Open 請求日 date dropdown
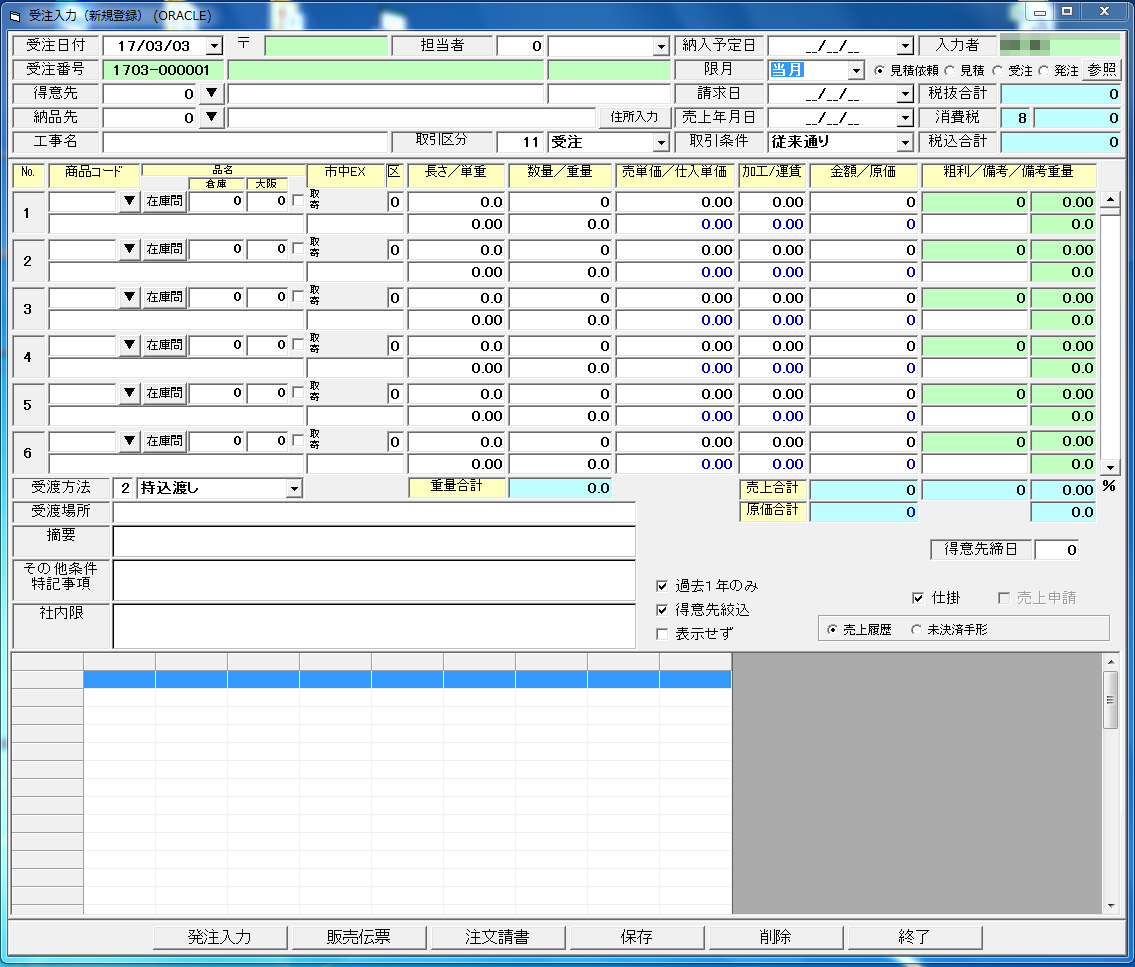The width and height of the screenshot is (1135, 967). pos(905,94)
